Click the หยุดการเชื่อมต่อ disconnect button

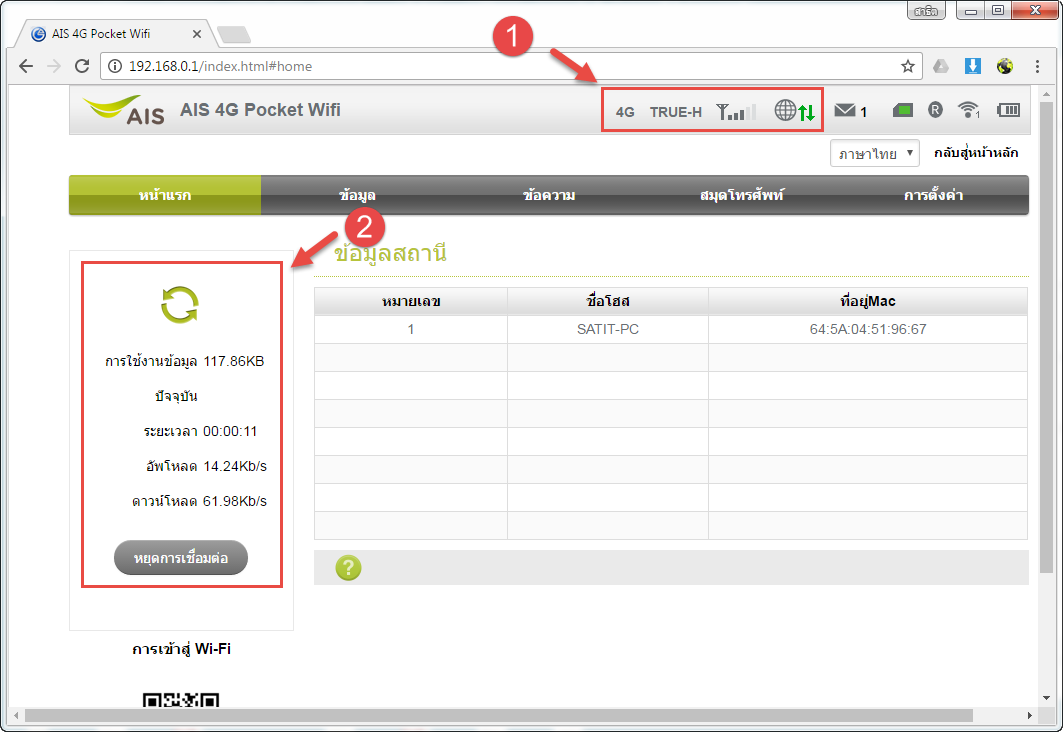click(181, 558)
